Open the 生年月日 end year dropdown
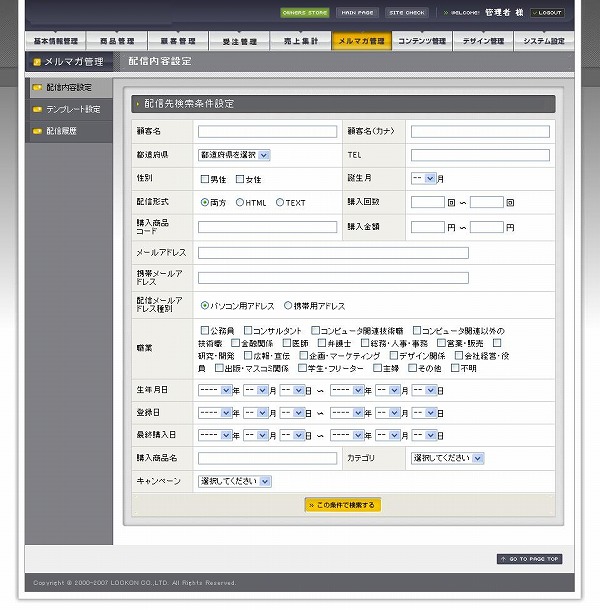This screenshot has height=610, width=600. point(347,390)
